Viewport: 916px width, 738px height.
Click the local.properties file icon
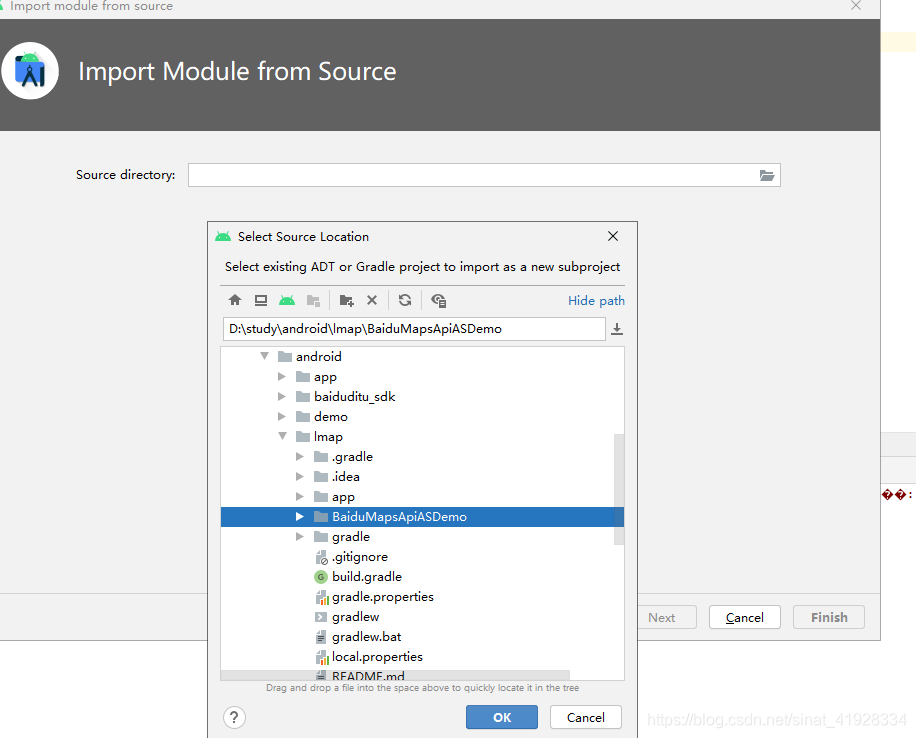click(x=321, y=657)
